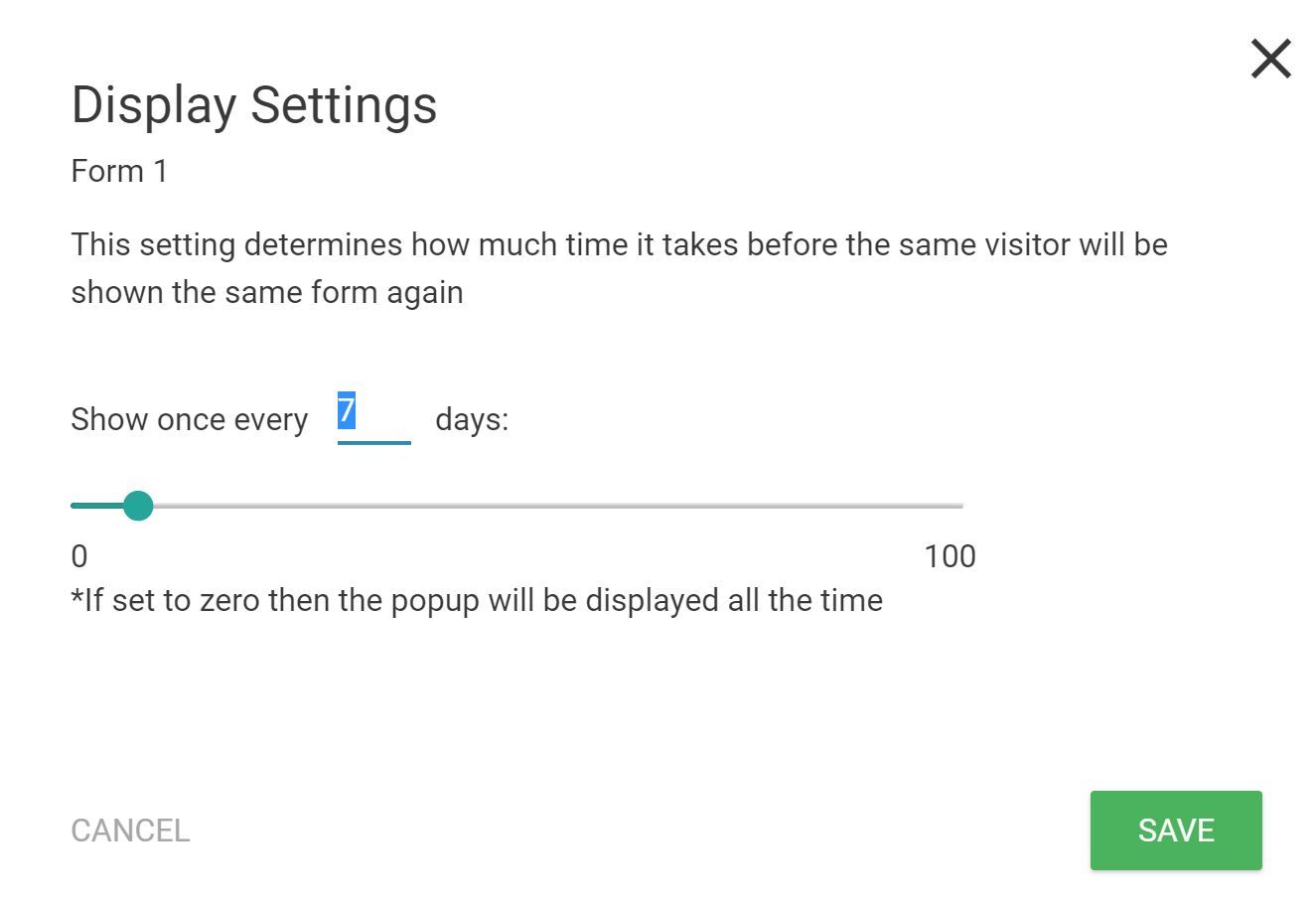Click the 'days:' label
This screenshot has height=907, width=1316.
tap(472, 419)
